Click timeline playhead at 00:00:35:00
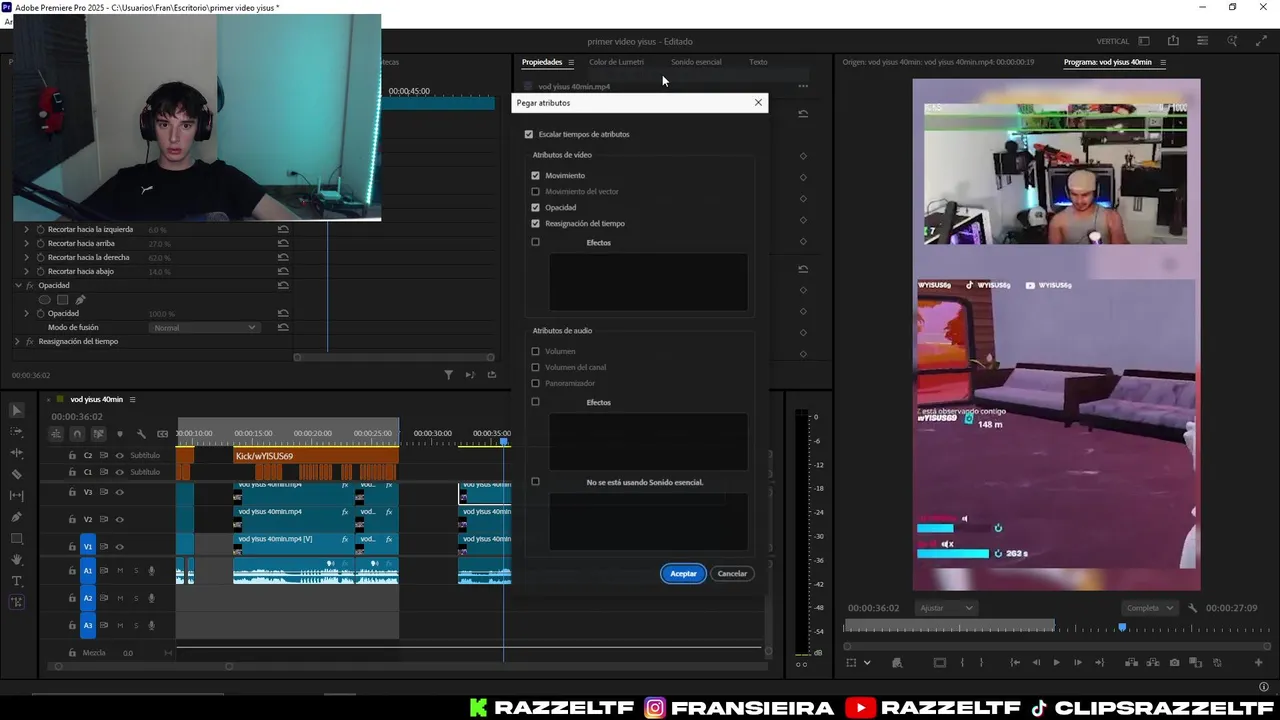1280x720 pixels. 504,441
